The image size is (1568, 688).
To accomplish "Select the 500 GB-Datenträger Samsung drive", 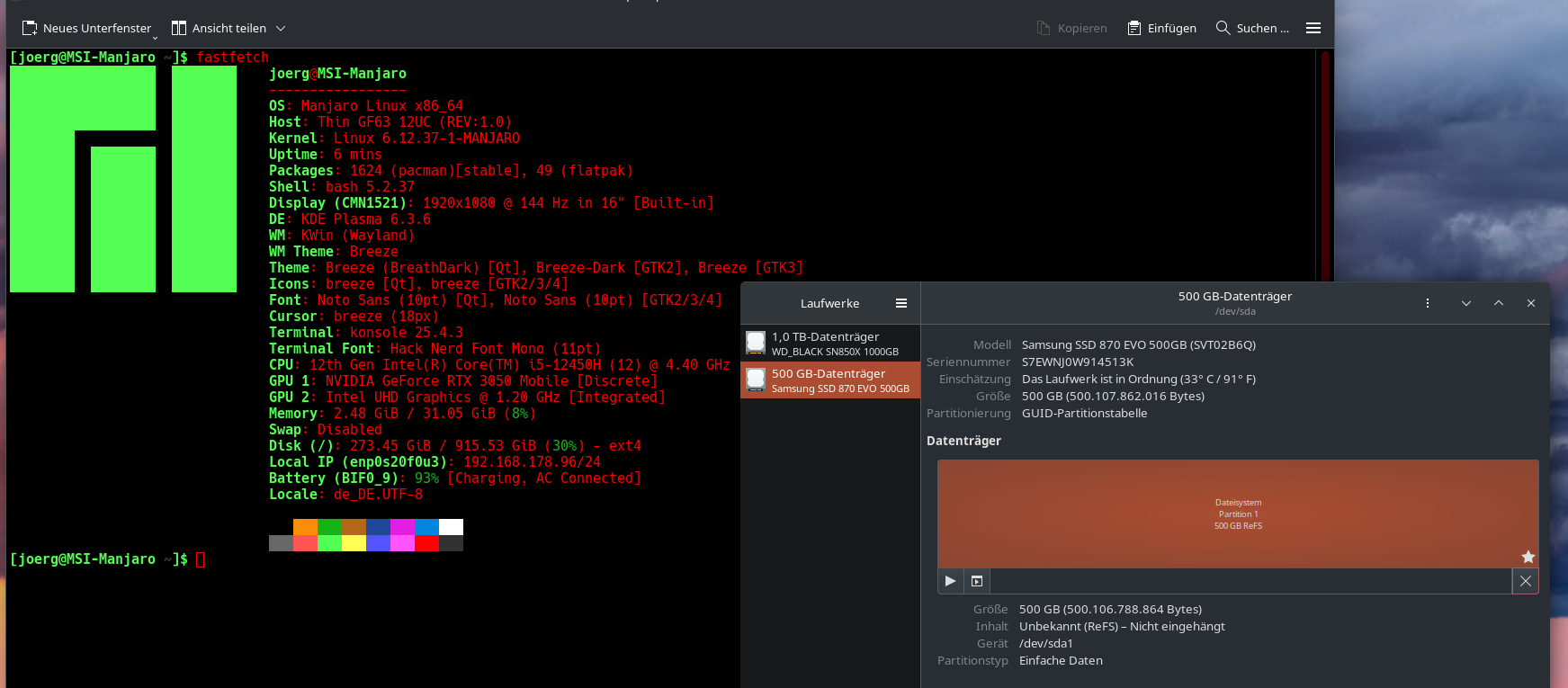I will pyautogui.click(x=830, y=380).
